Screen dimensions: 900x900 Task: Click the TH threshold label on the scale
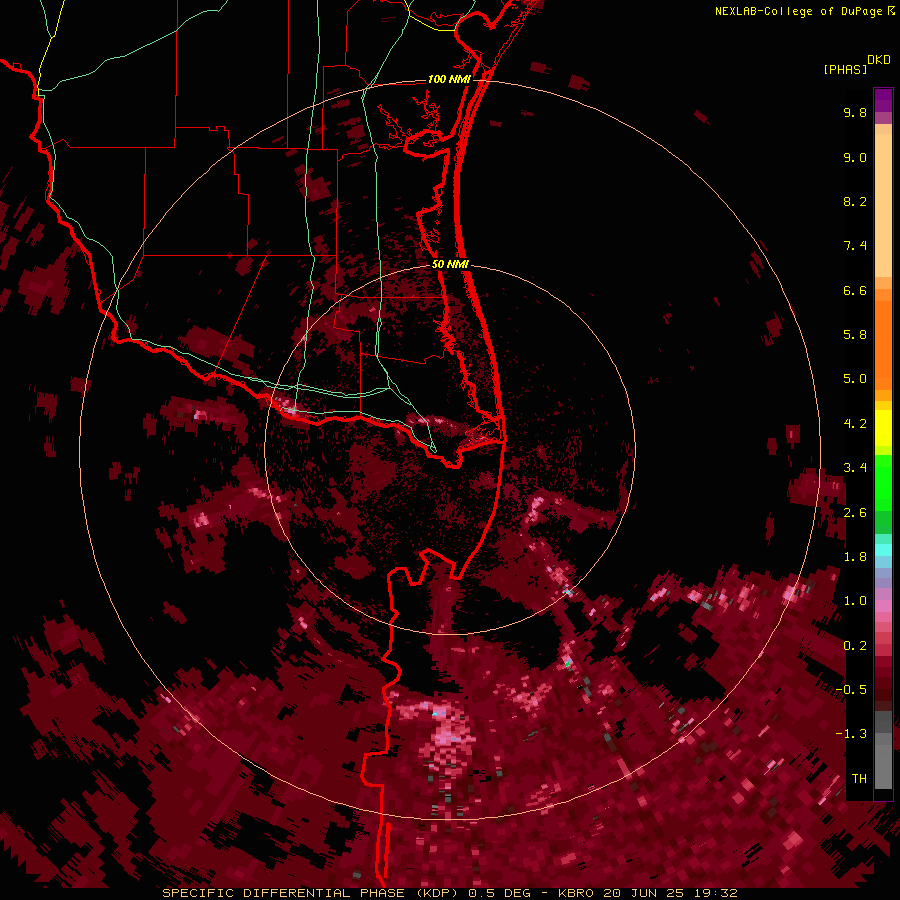pyautogui.click(x=859, y=779)
